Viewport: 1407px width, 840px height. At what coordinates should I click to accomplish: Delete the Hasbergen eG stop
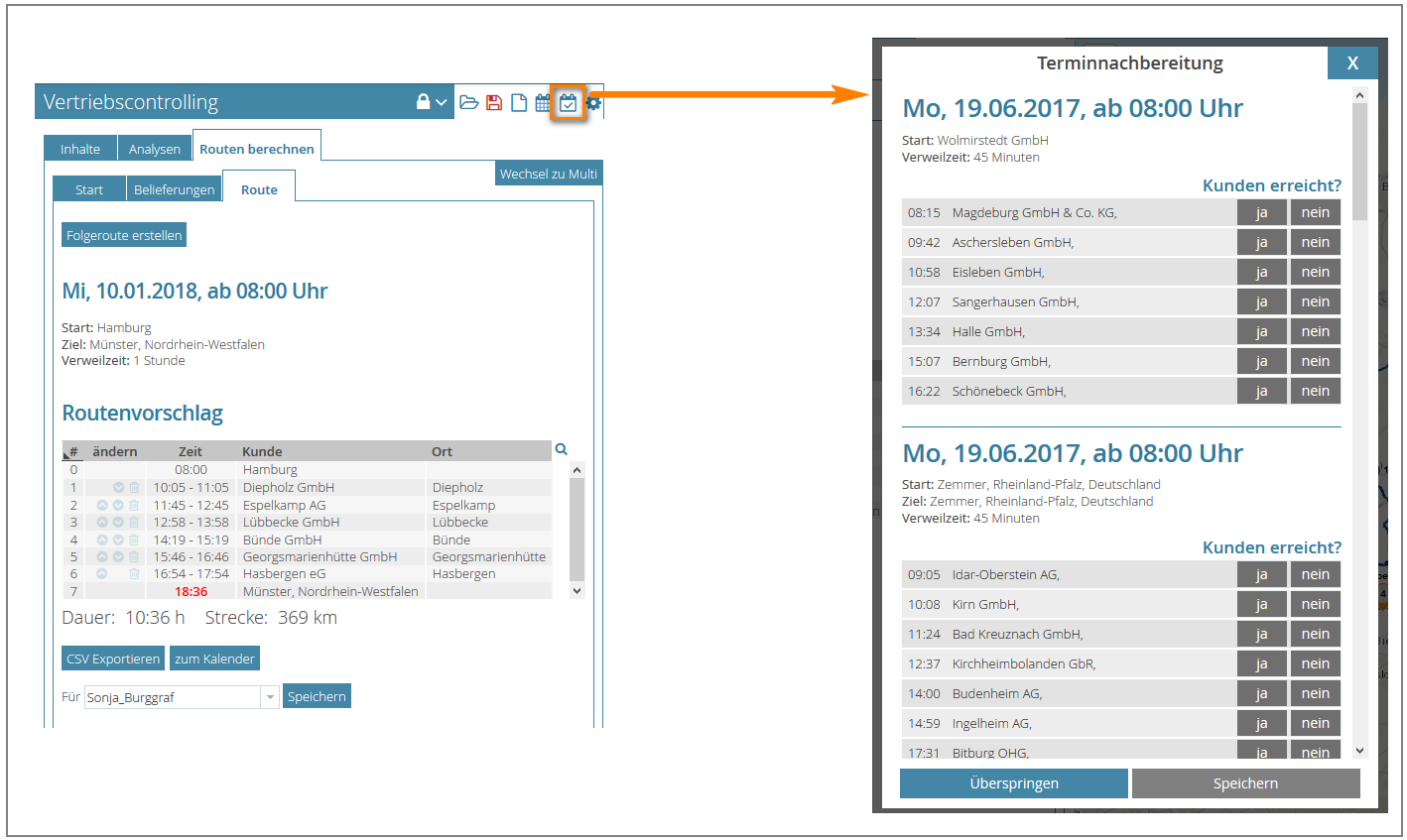click(x=134, y=573)
